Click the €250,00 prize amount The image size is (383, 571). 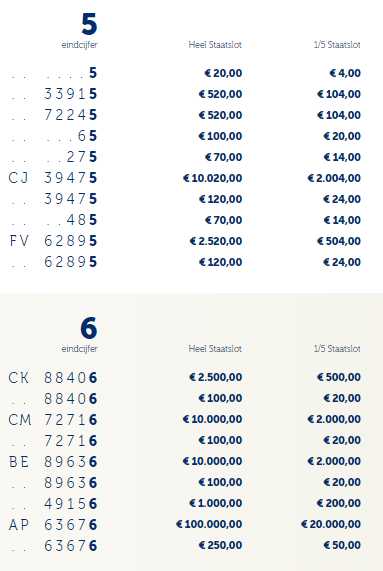point(220,546)
